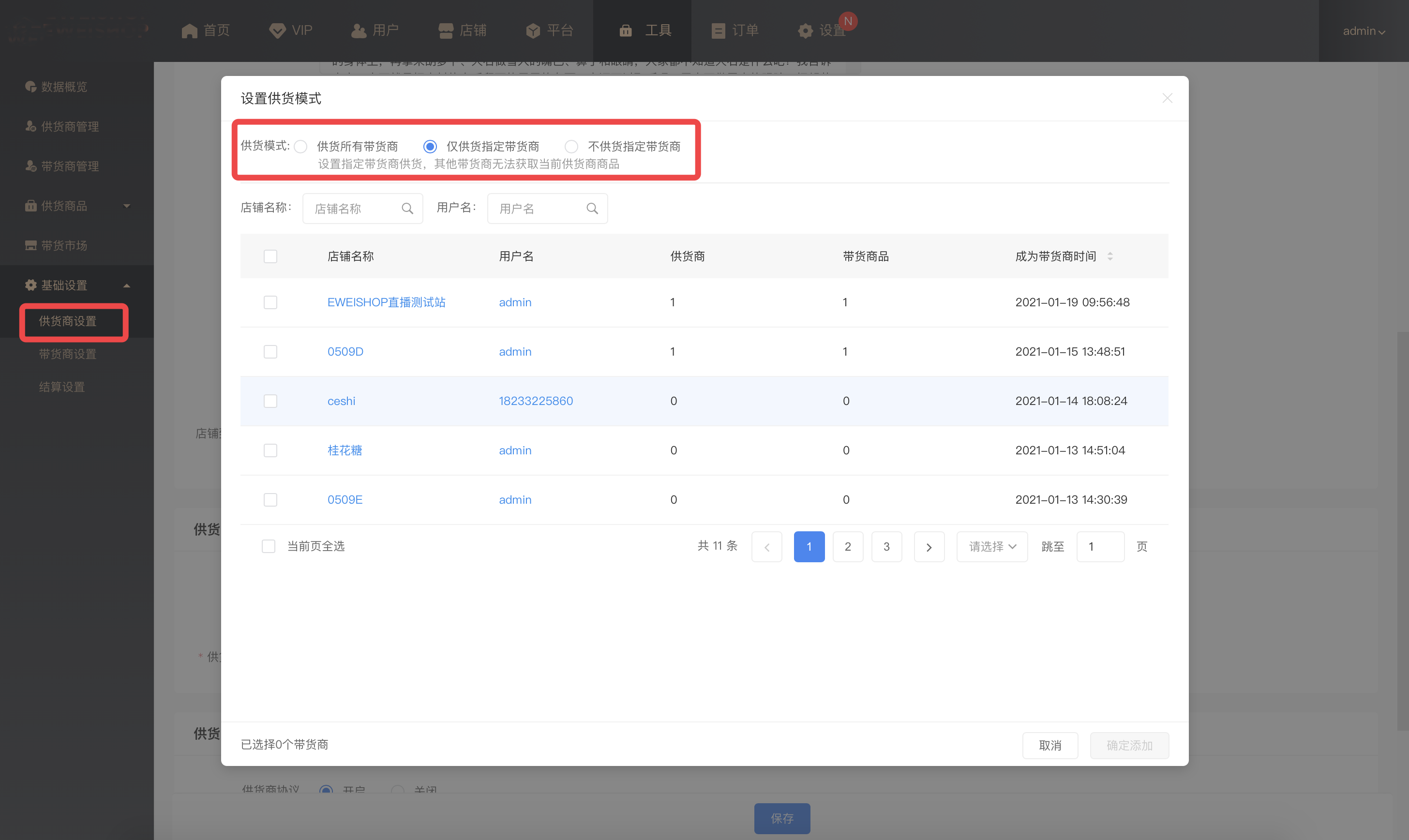Click the shop name search magnifier icon

click(407, 209)
